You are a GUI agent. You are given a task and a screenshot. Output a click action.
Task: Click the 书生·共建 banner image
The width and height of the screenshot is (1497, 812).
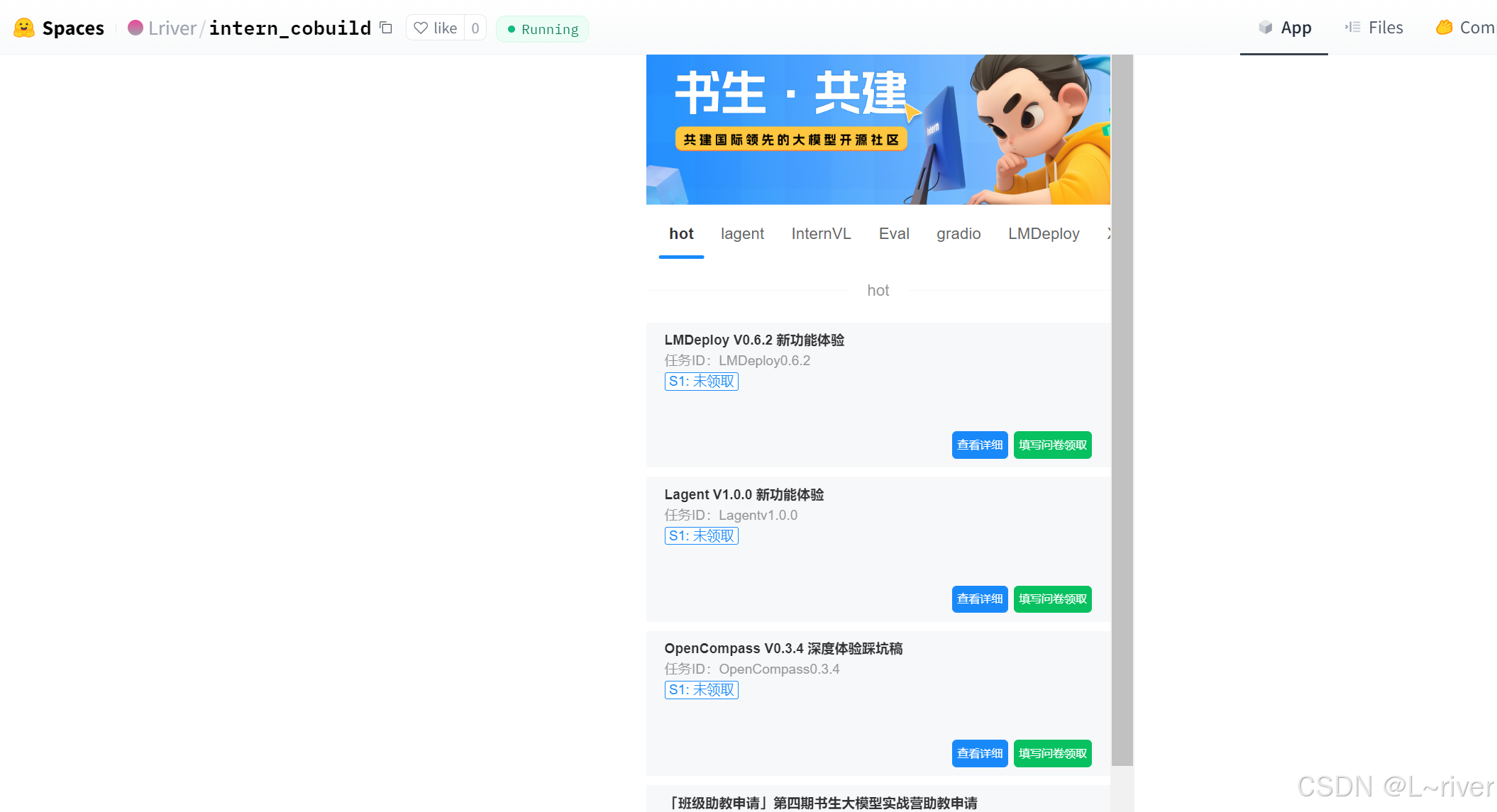click(x=878, y=130)
